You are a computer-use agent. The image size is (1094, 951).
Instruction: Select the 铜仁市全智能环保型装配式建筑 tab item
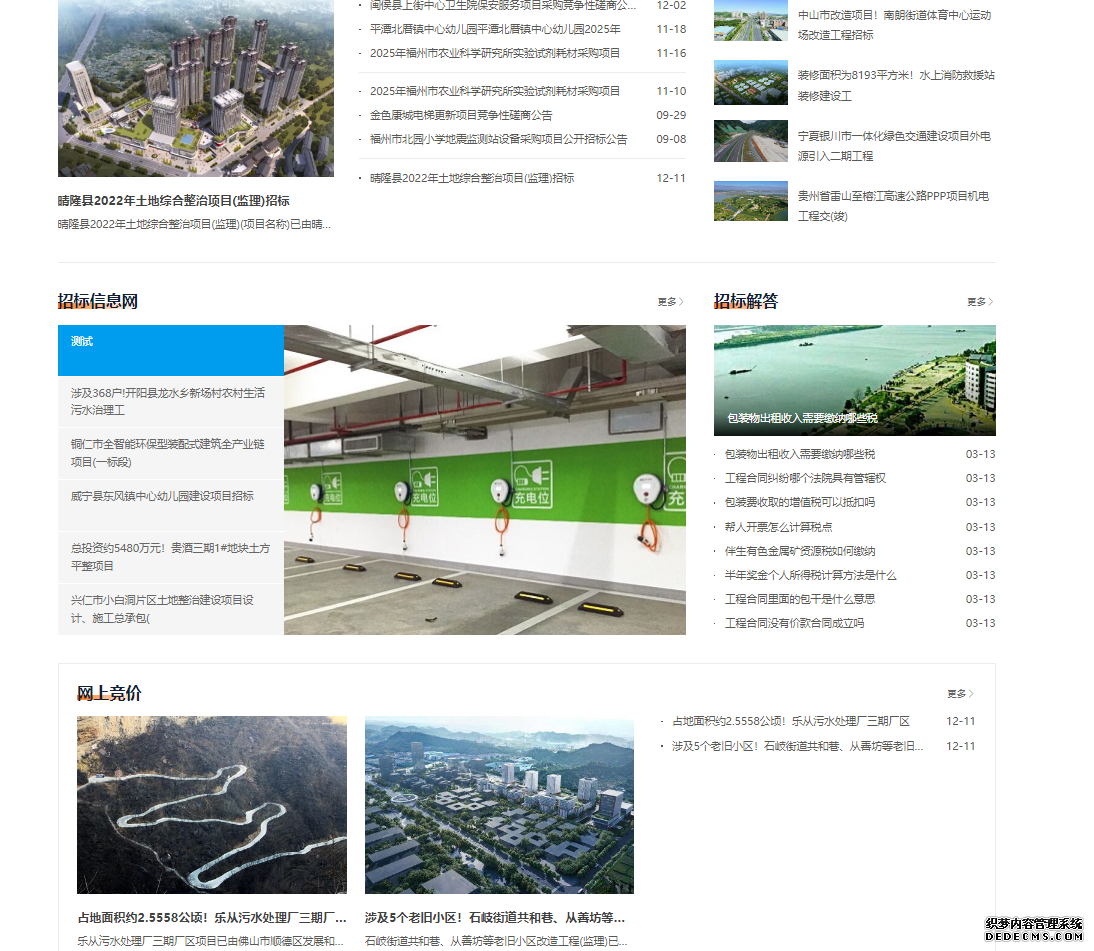click(168, 453)
